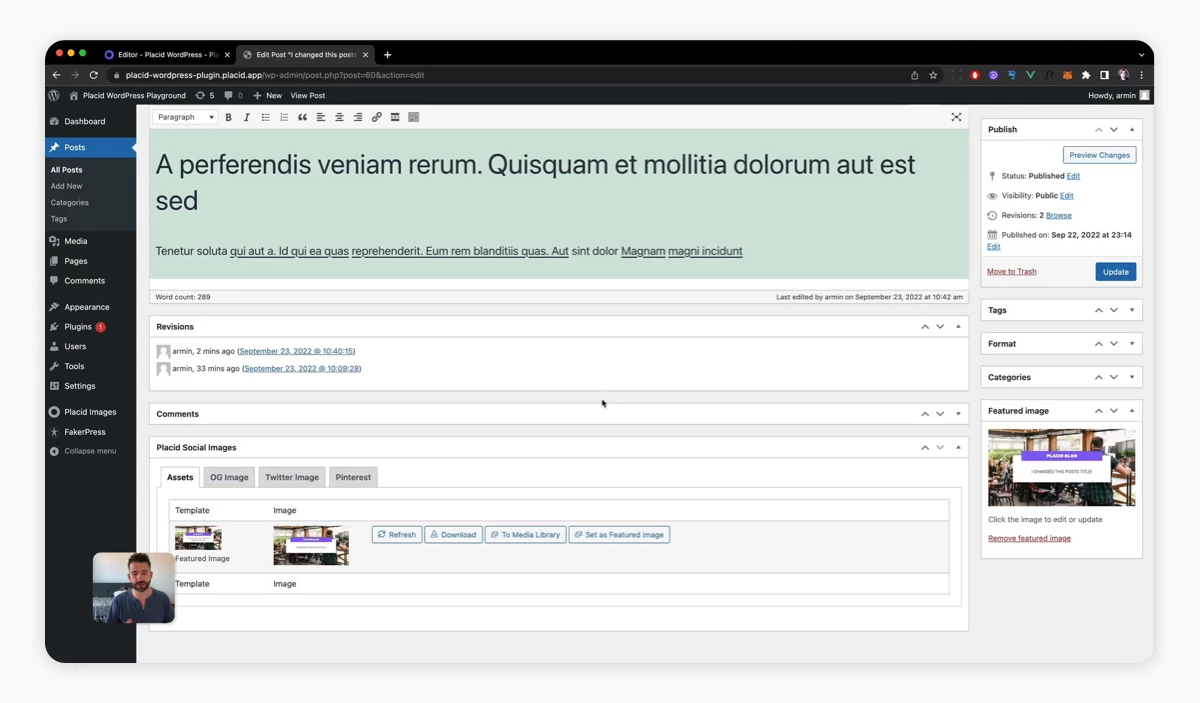Viewport: 1200px width, 703px height.
Task: Collapse the Placid Social Images panel
Action: coord(958,447)
